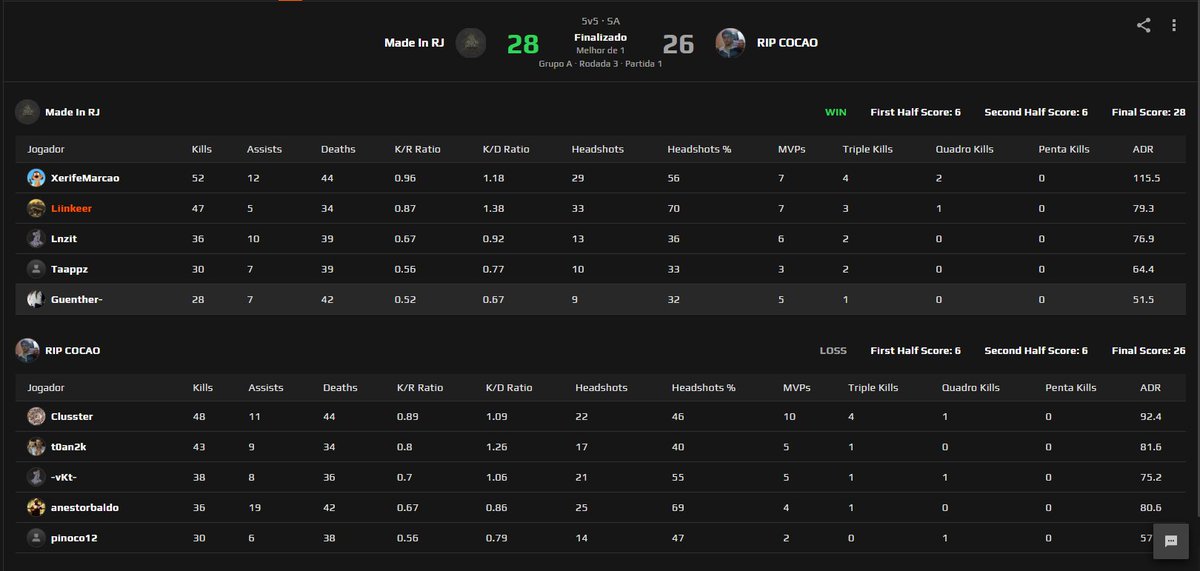1200x571 pixels.
Task: Click RIP COCAO team avatar in header
Action: (730, 43)
